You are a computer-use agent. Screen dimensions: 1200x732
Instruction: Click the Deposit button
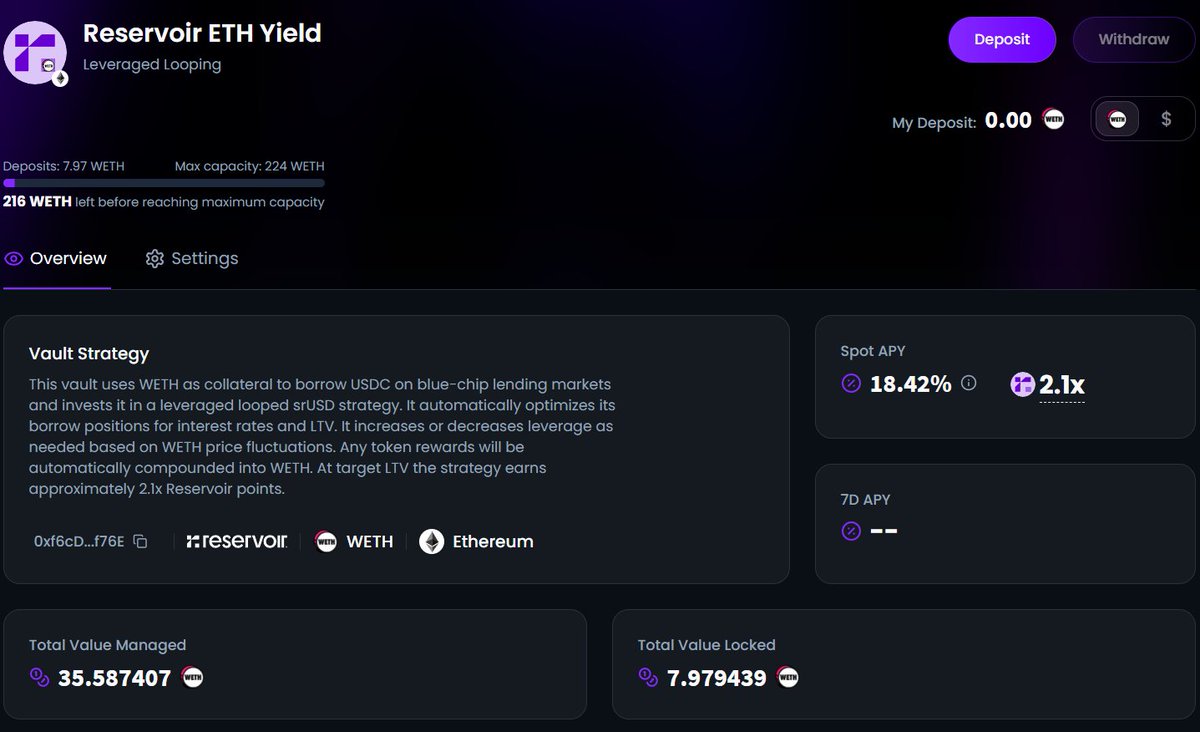click(x=1002, y=40)
